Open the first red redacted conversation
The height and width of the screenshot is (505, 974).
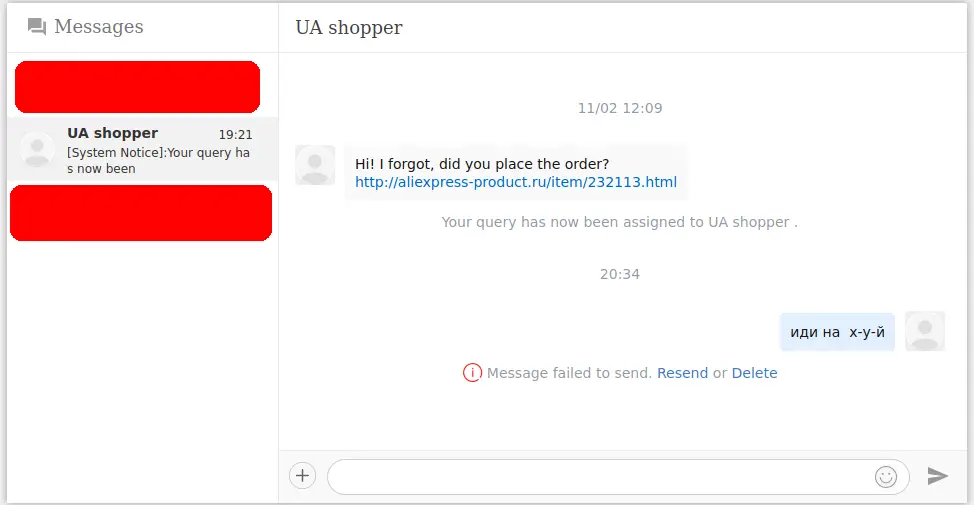[137, 87]
